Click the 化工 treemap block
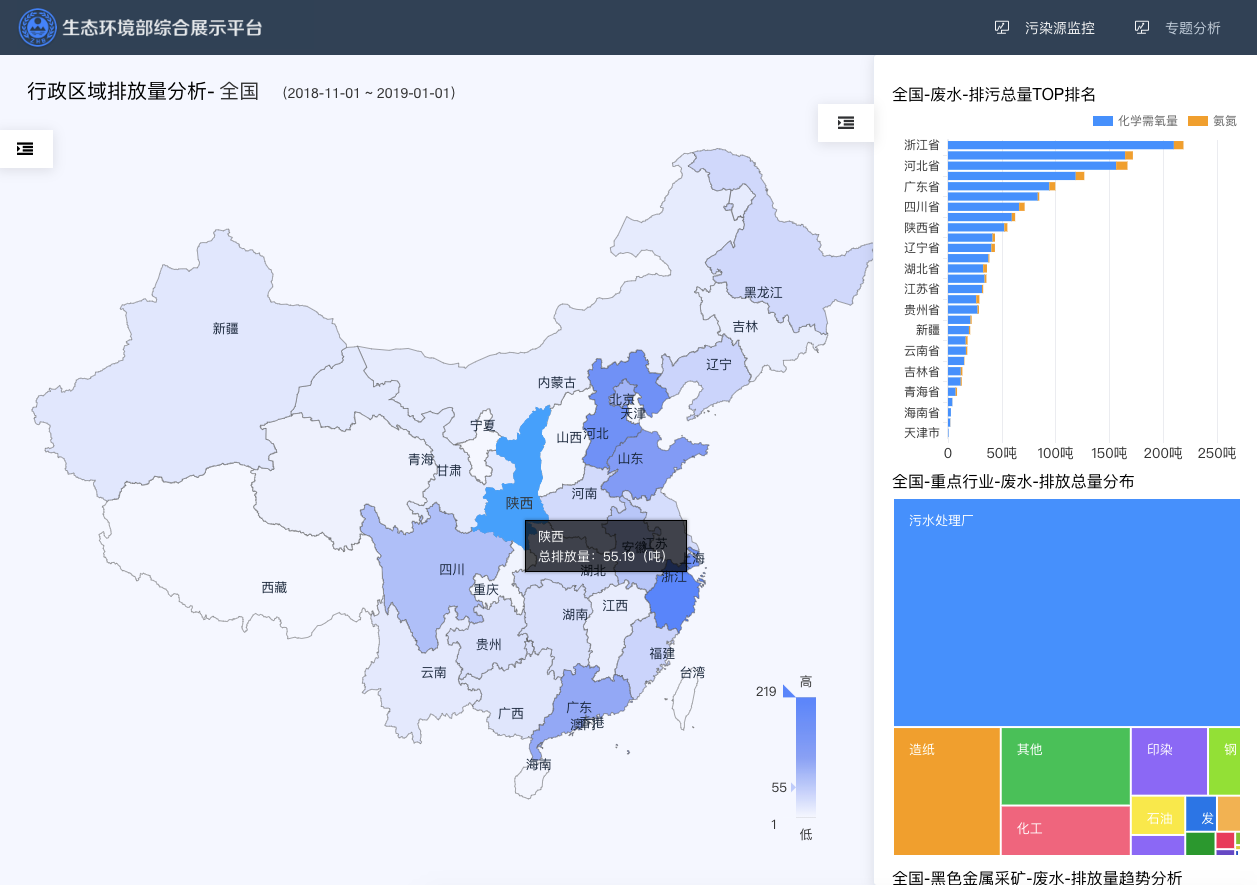The image size is (1257, 885). [1065, 831]
